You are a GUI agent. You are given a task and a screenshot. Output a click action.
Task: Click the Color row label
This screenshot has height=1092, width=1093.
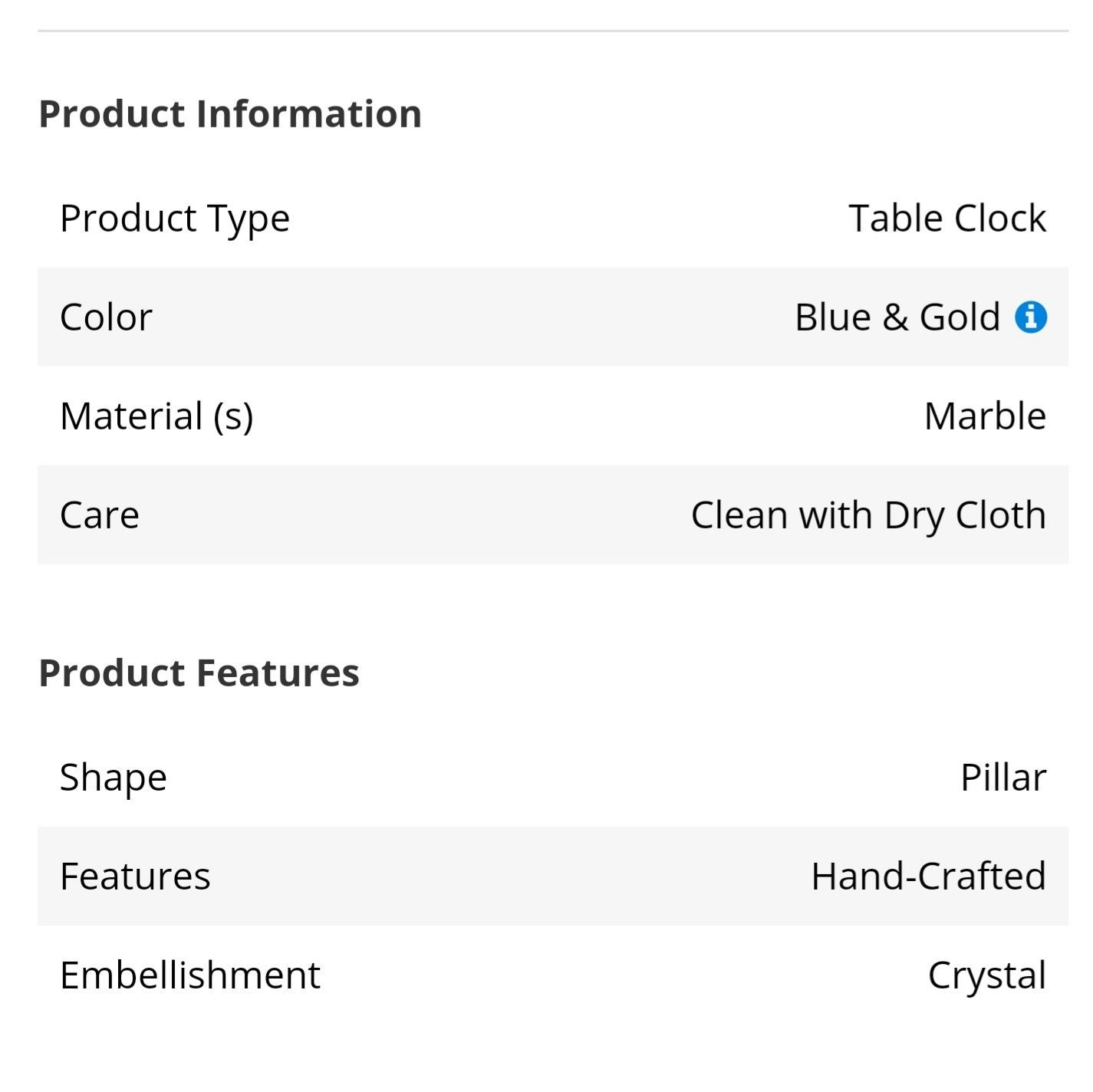click(107, 317)
